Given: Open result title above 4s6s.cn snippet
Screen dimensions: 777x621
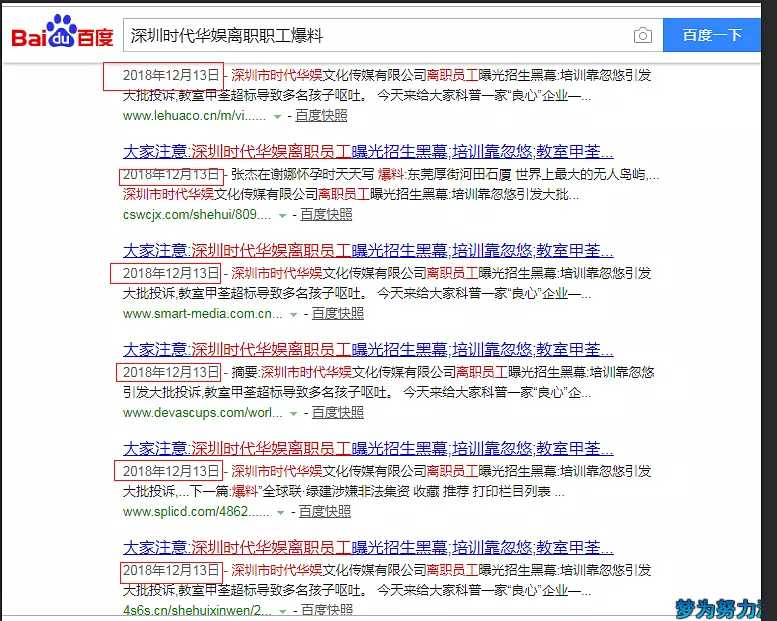Looking at the screenshot, I should pyautogui.click(x=368, y=548).
